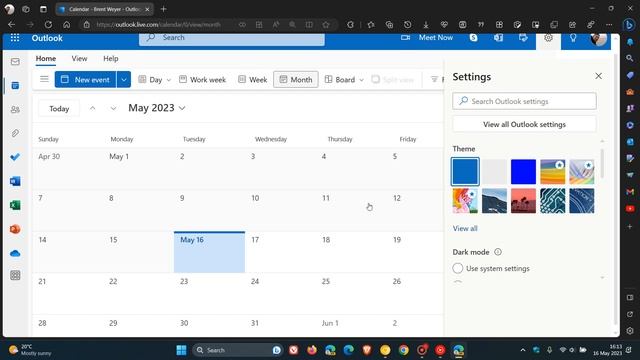Image resolution: width=640 pixels, height=360 pixels.
Task: Open My Day pane icon in header
Action: pyautogui.click(x=523, y=38)
